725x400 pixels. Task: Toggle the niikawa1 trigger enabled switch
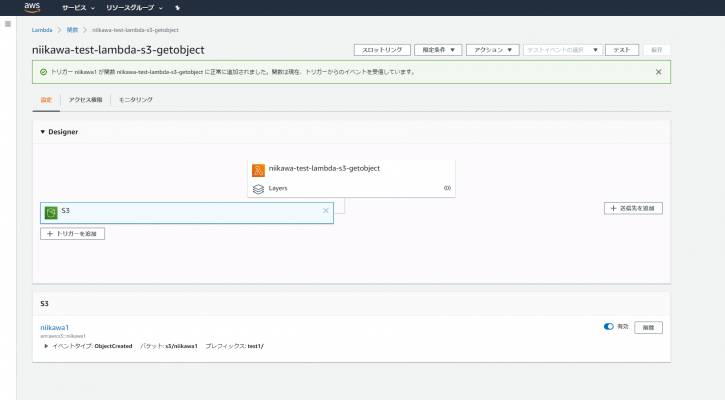[x=608, y=326]
